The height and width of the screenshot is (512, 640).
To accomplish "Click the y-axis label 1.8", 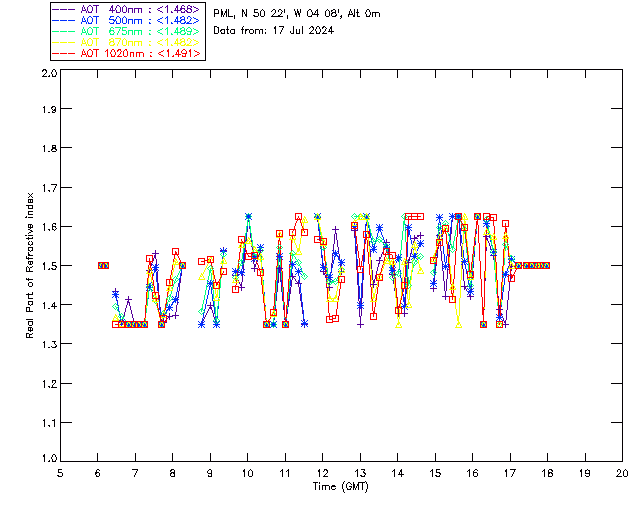I will click(x=49, y=148).
